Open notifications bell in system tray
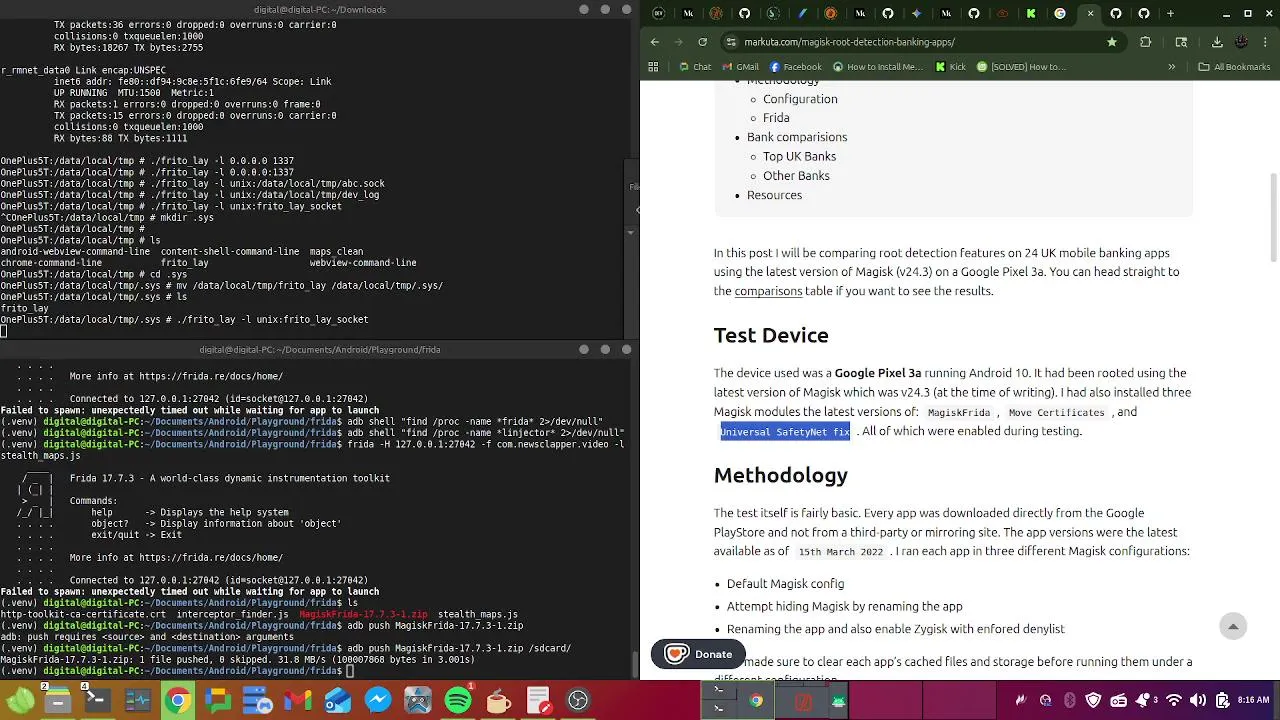Viewport: 1280px width, 720px height. pyautogui.click(x=1142, y=700)
